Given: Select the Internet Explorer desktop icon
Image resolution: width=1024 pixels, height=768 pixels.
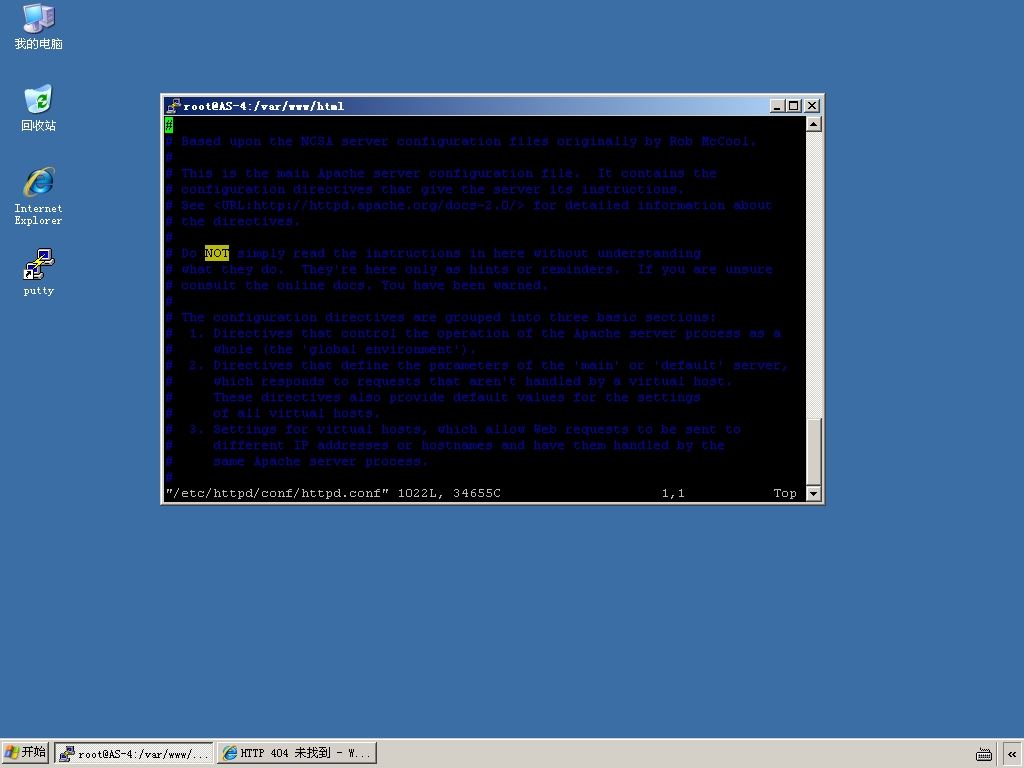Looking at the screenshot, I should [x=39, y=196].
